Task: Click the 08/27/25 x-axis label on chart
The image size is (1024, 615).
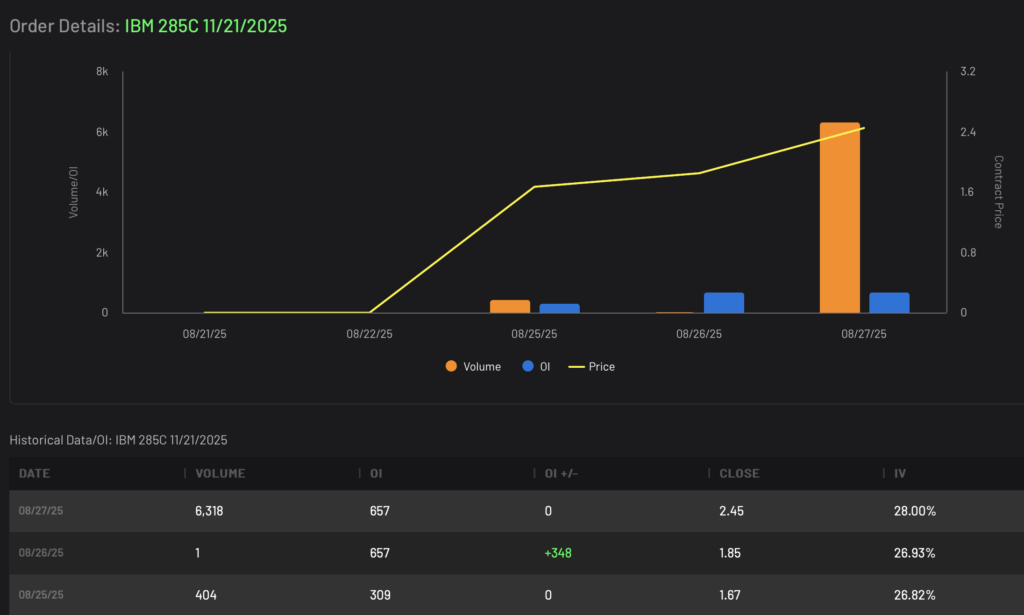Action: (864, 334)
